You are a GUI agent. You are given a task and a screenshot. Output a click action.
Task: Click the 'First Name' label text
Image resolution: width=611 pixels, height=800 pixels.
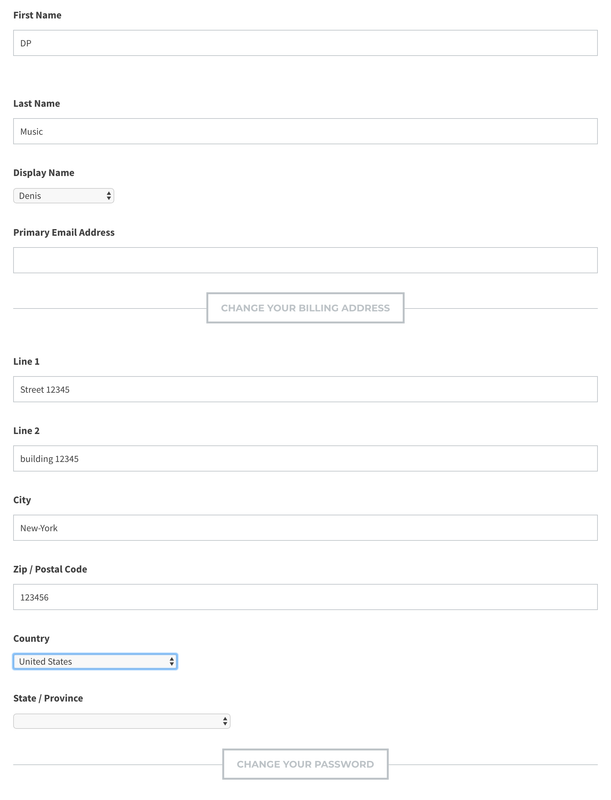coord(37,15)
